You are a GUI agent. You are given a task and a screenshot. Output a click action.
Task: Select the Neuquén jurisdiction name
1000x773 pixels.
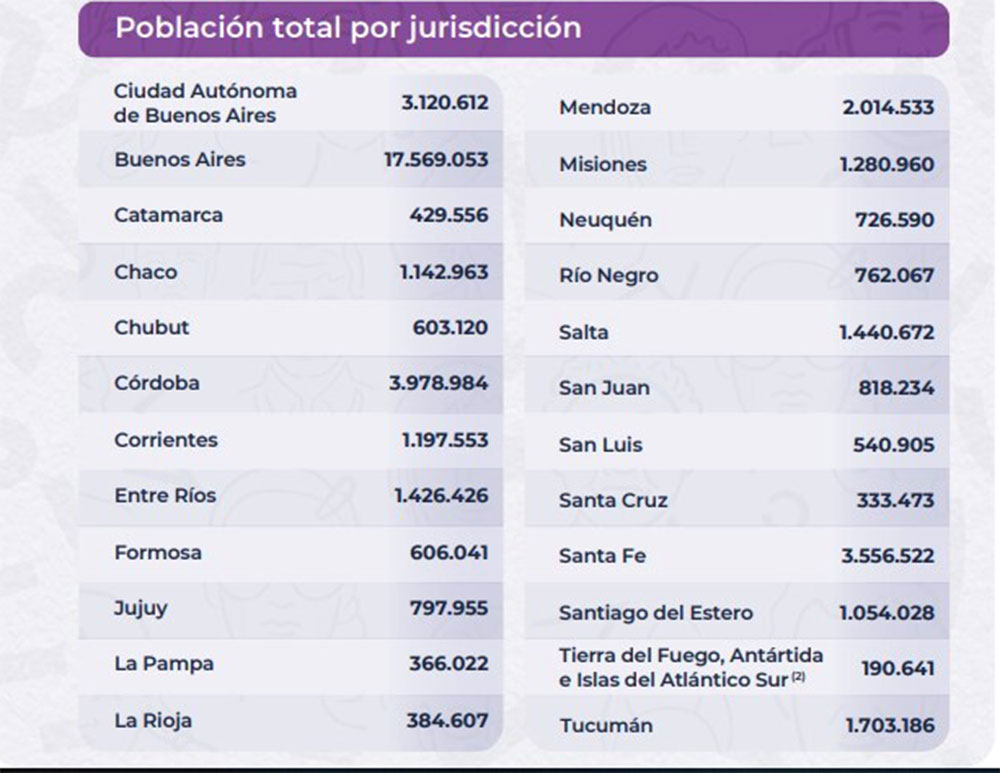coord(605,220)
